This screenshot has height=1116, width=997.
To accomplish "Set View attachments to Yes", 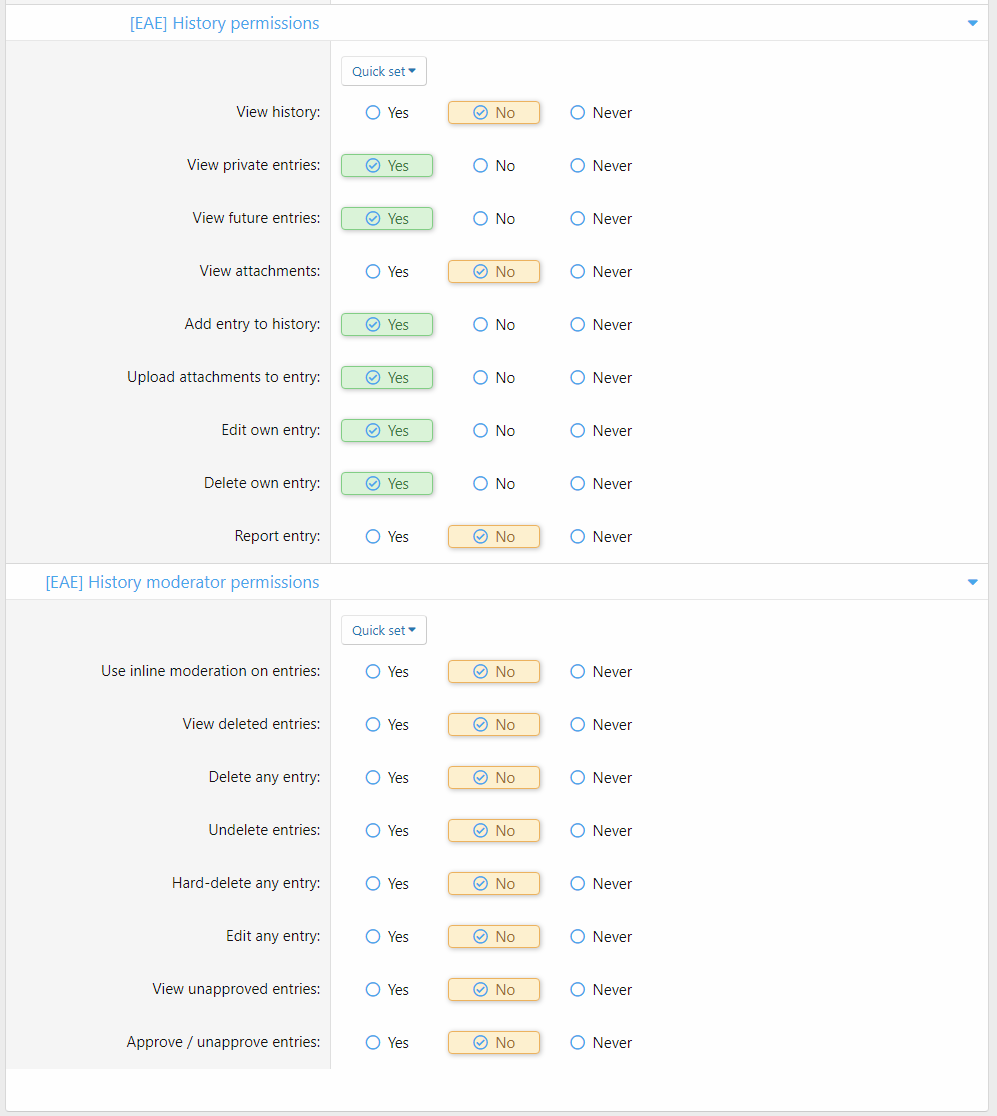I will coord(374,272).
